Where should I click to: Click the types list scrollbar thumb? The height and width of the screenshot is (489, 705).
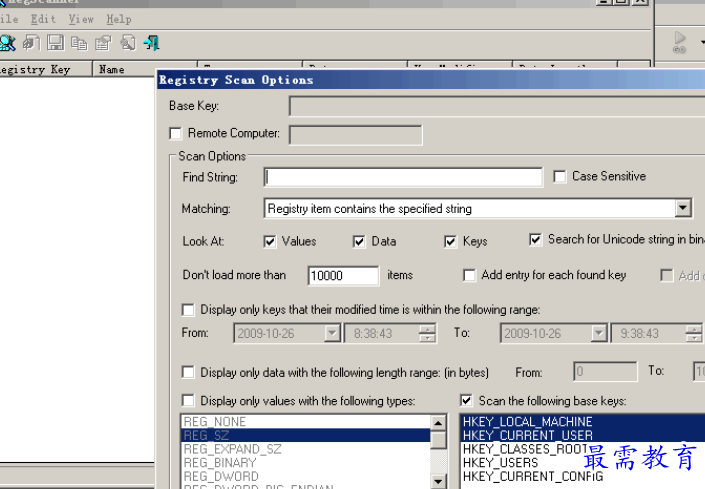[438, 440]
